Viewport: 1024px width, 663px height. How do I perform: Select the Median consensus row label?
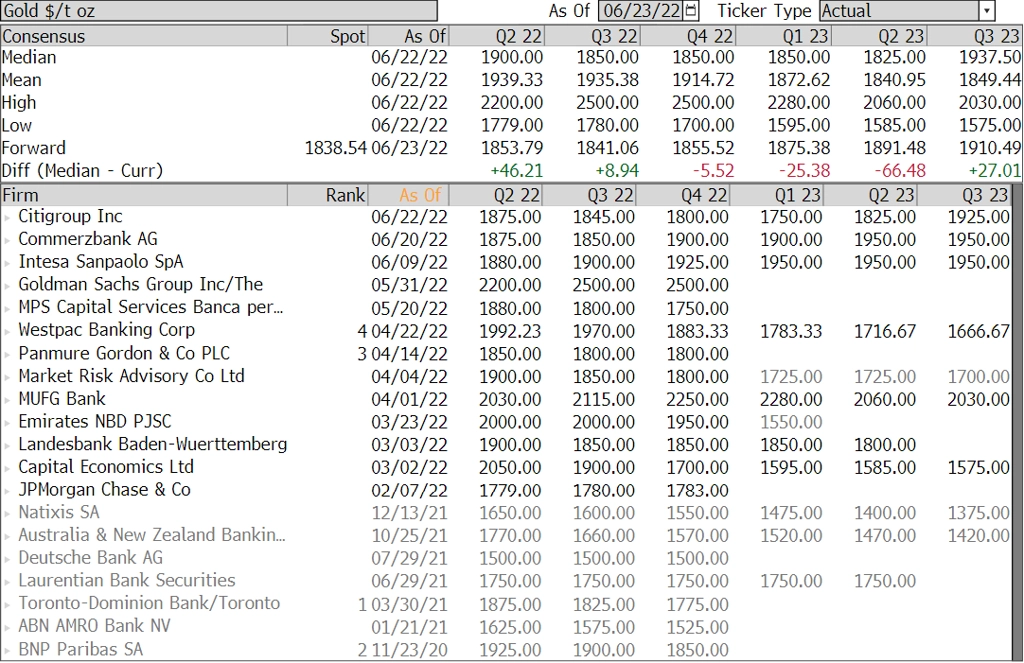point(29,57)
